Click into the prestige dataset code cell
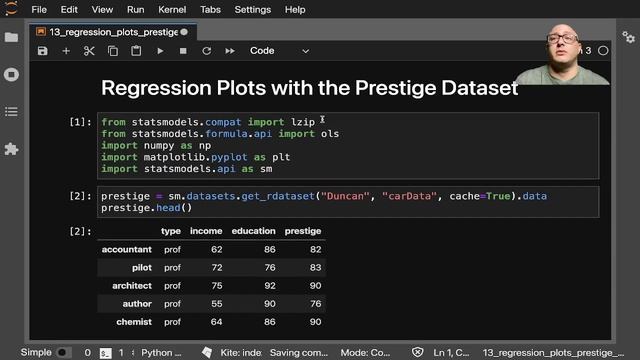Screen dimensions: 640x360 pyautogui.click(x=348, y=202)
